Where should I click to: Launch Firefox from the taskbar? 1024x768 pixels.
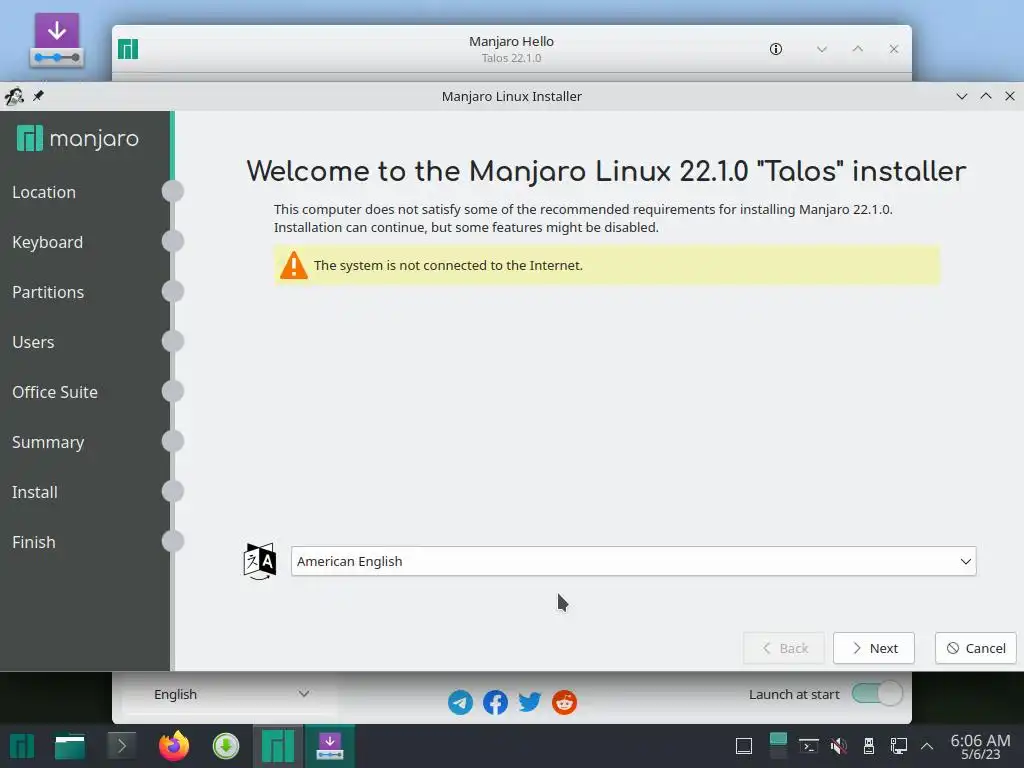(174, 746)
